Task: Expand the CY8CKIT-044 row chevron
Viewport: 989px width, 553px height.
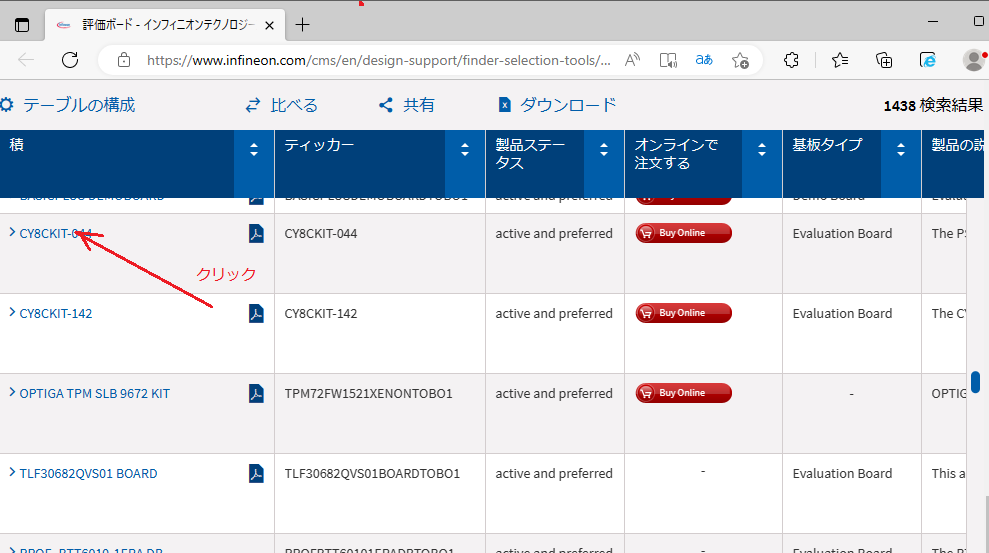Action: tap(12, 232)
